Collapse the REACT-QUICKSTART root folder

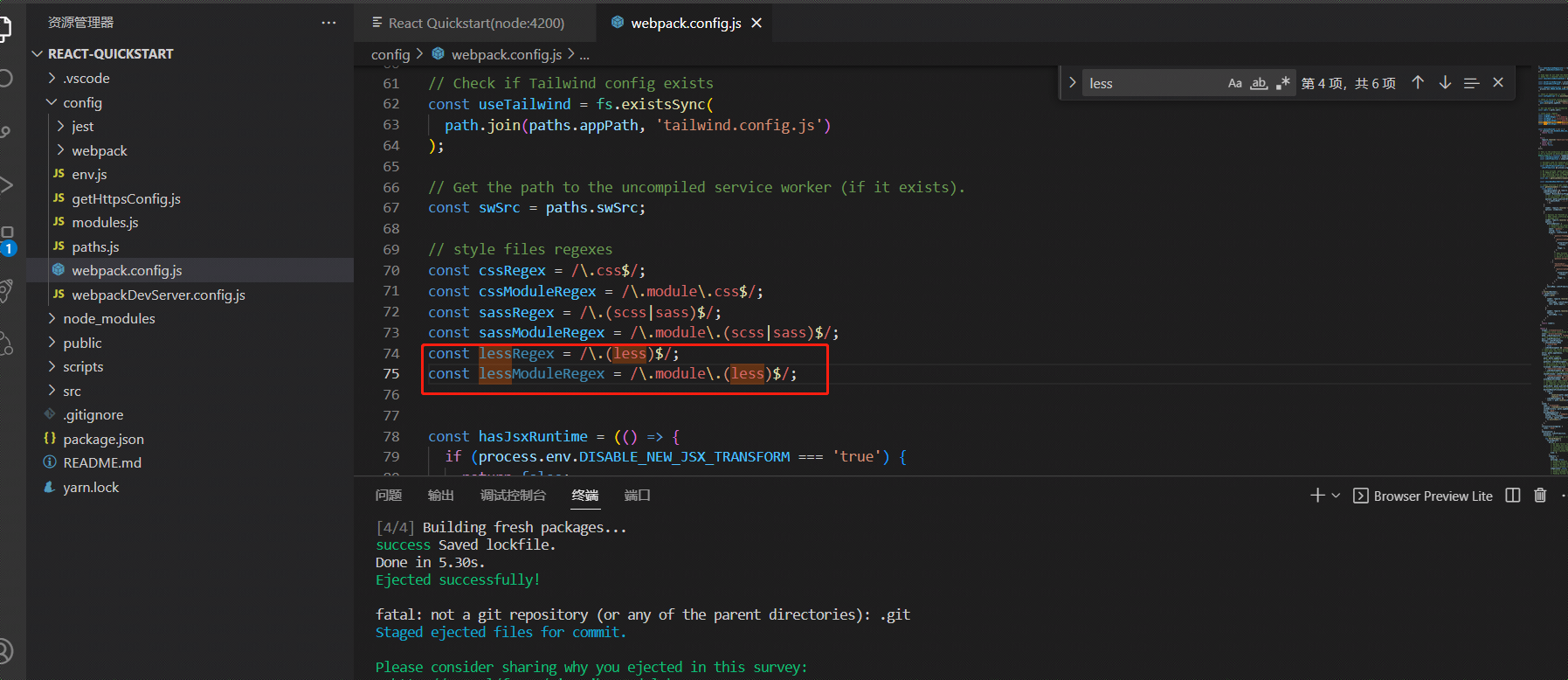190,53
